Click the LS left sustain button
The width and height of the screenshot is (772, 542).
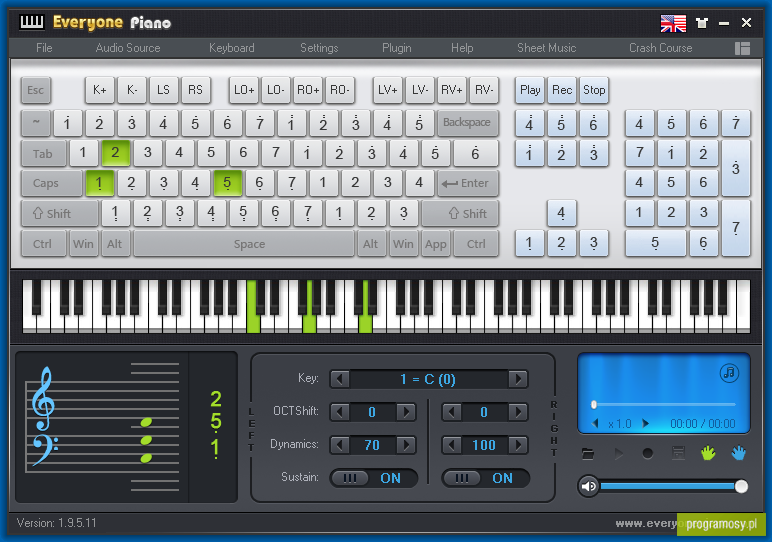[x=163, y=90]
